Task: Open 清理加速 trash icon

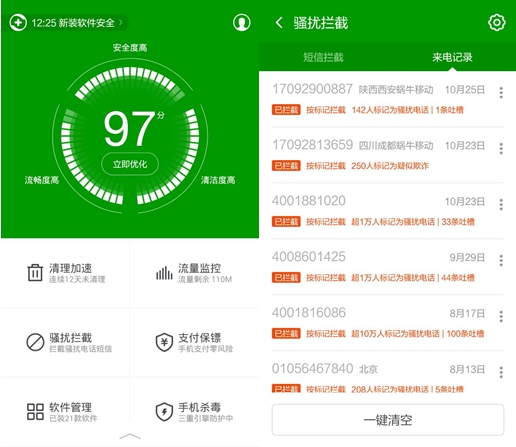Action: (35, 273)
